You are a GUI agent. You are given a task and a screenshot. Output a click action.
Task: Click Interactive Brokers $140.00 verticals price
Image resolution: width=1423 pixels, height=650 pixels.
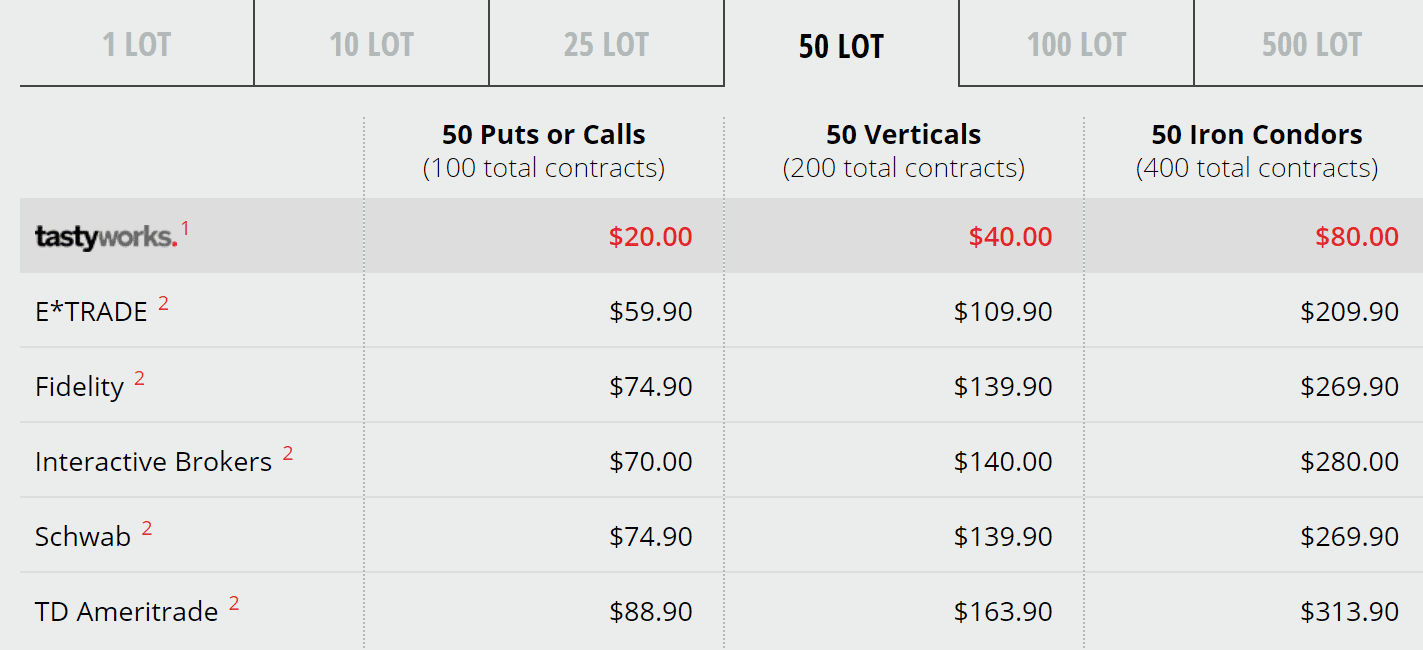tap(1003, 462)
